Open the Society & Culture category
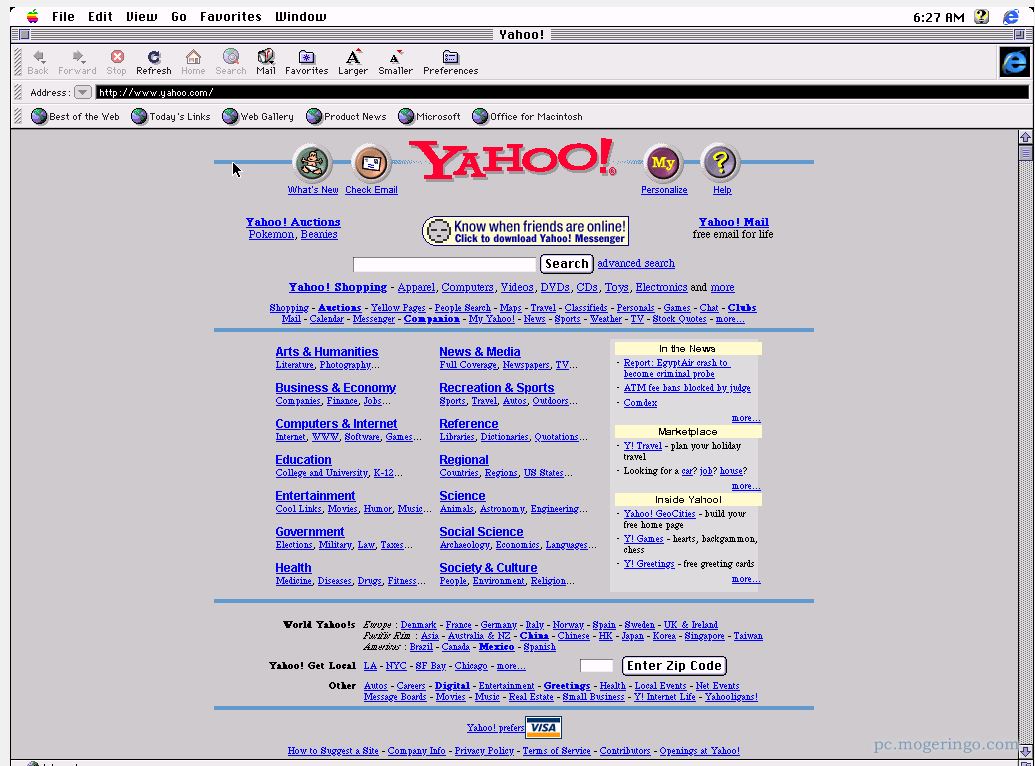The image size is (1035, 766). (x=488, y=568)
